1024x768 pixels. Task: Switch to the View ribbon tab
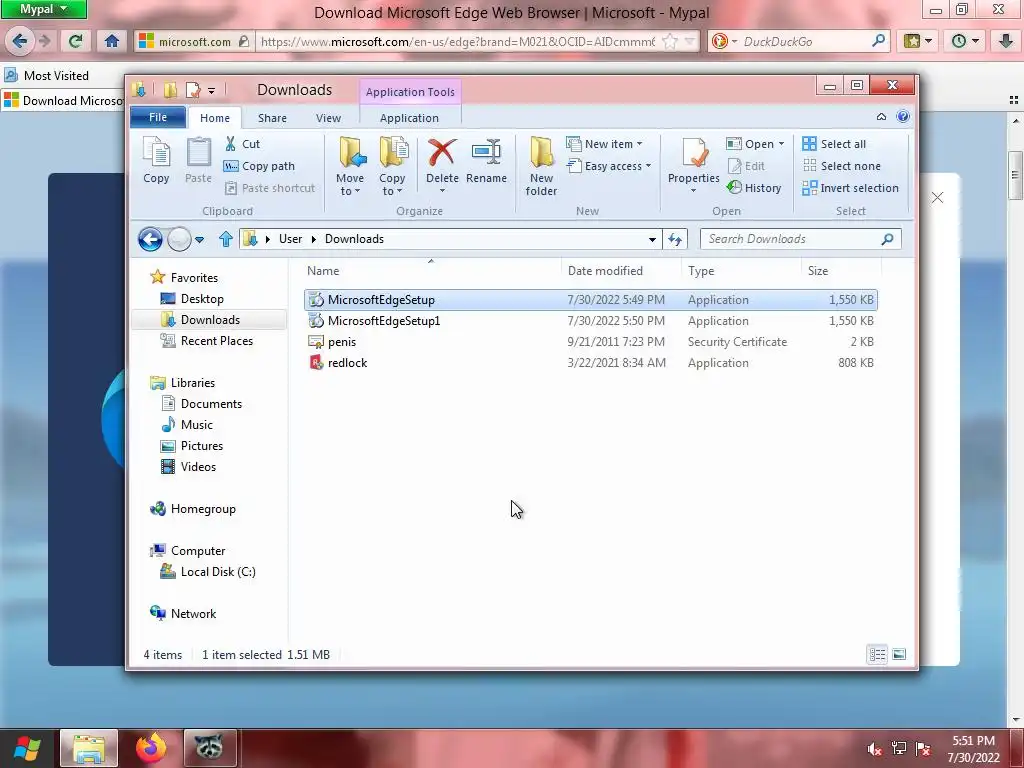328,118
